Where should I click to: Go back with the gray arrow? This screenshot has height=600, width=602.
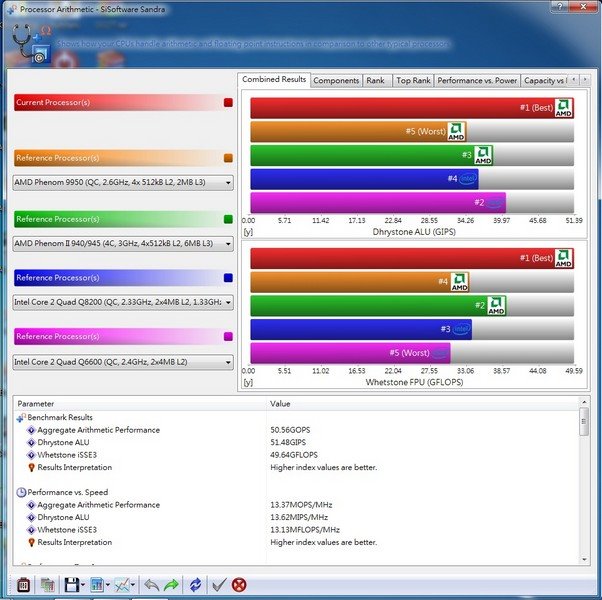click(152, 585)
